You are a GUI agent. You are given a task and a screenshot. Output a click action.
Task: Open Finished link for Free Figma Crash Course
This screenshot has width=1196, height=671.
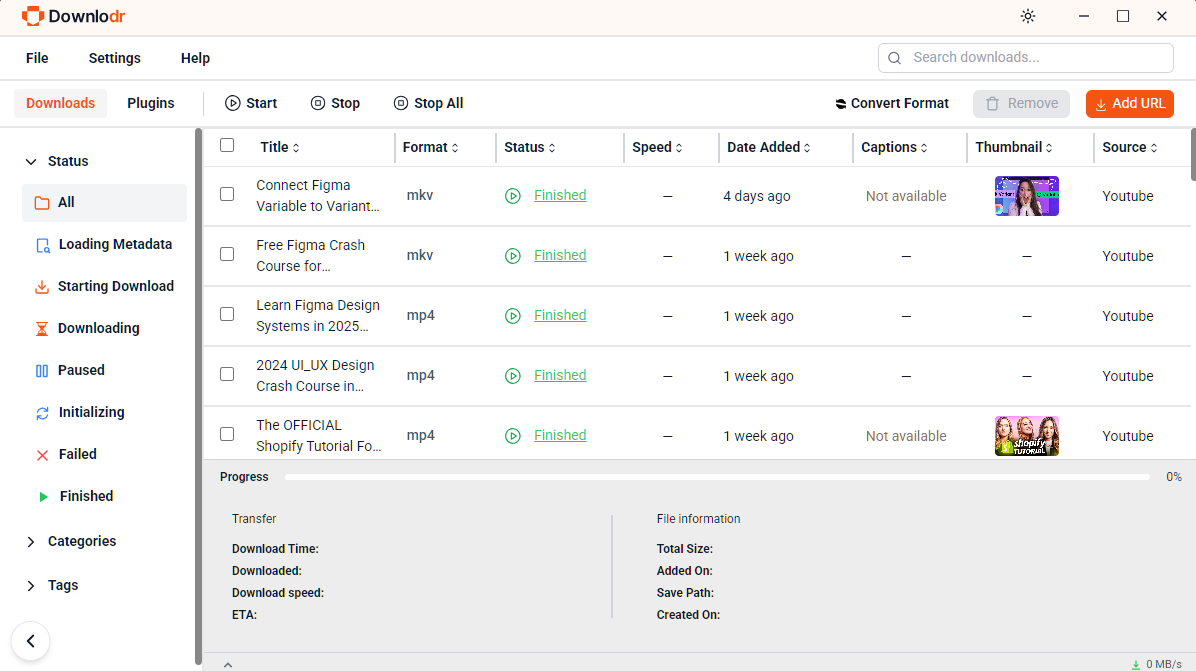click(559, 255)
